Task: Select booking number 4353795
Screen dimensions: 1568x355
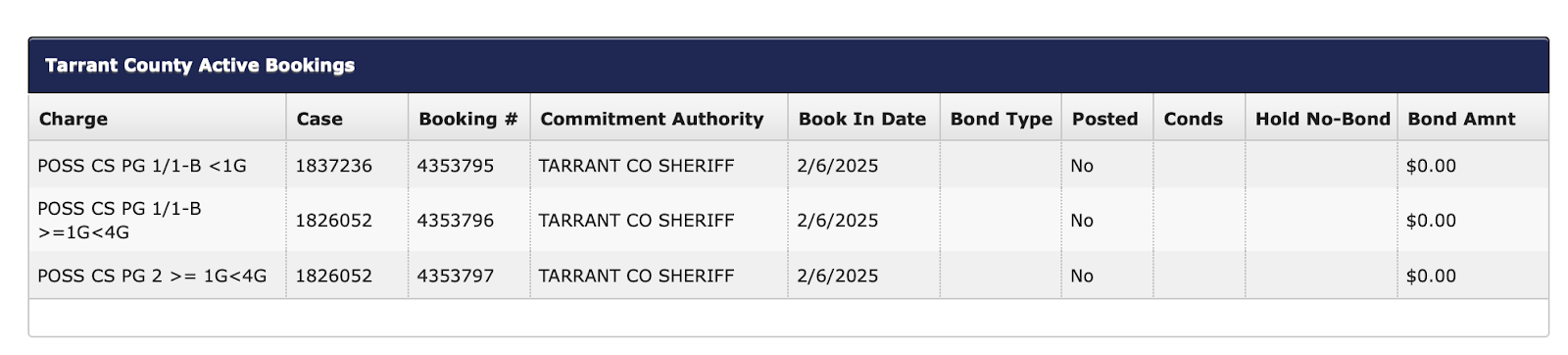Action: pos(456,166)
